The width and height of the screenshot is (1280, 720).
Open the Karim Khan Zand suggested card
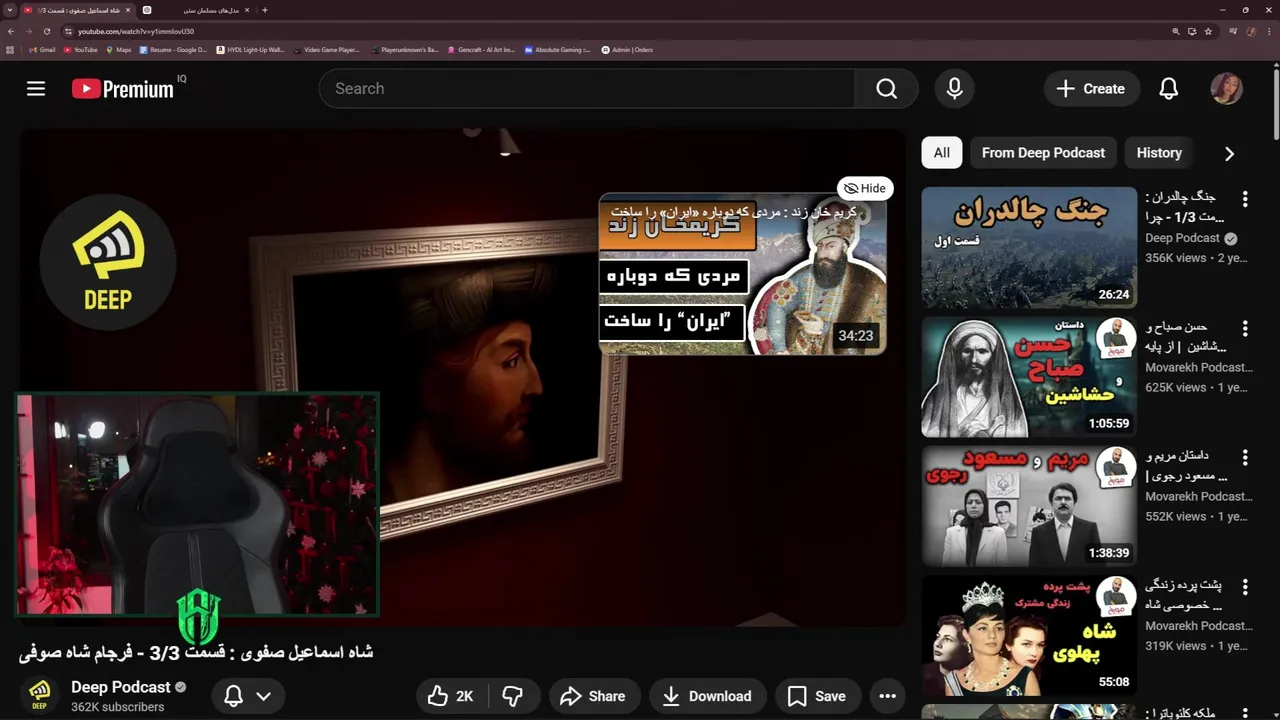[742, 274]
